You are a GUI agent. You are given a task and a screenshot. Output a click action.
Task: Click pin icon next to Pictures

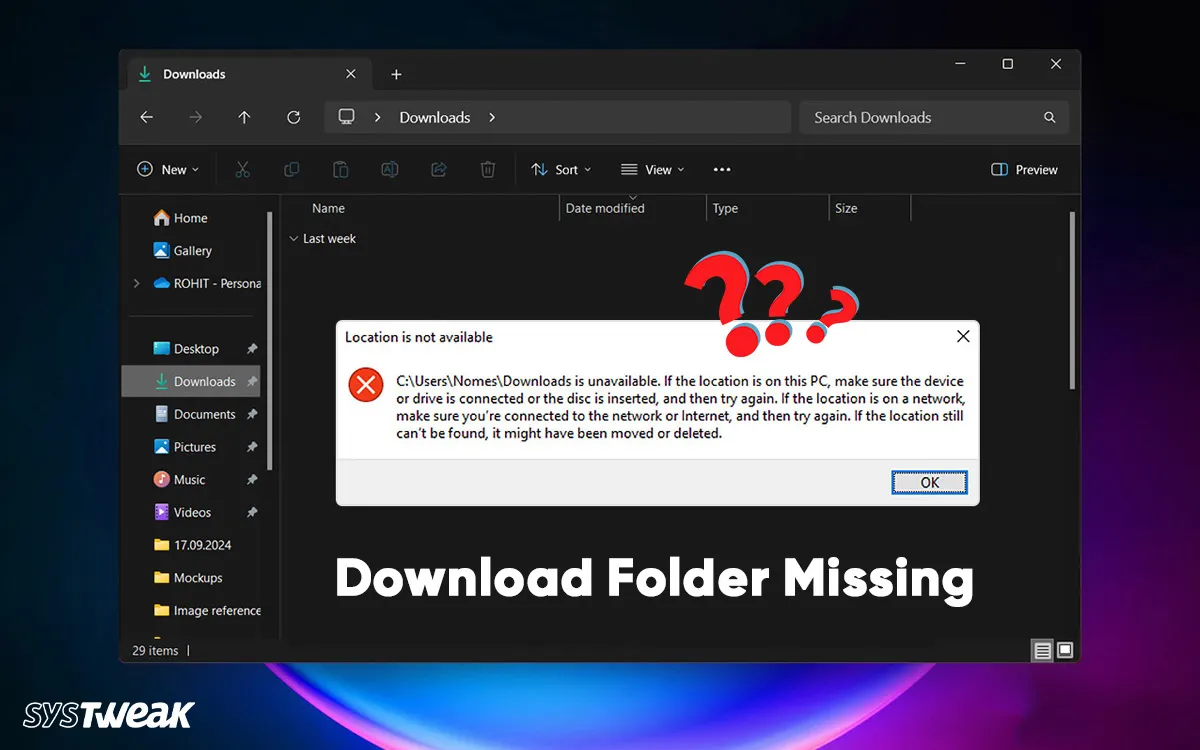pos(252,447)
